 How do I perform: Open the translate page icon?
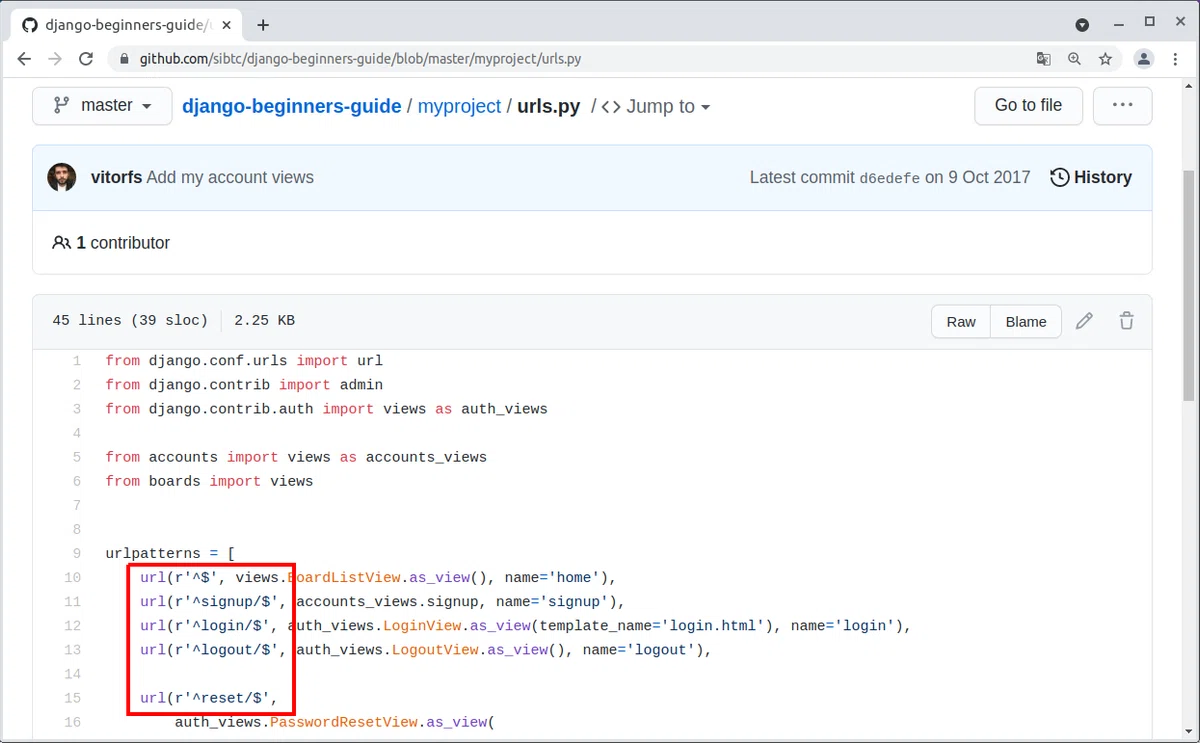coord(1043,59)
